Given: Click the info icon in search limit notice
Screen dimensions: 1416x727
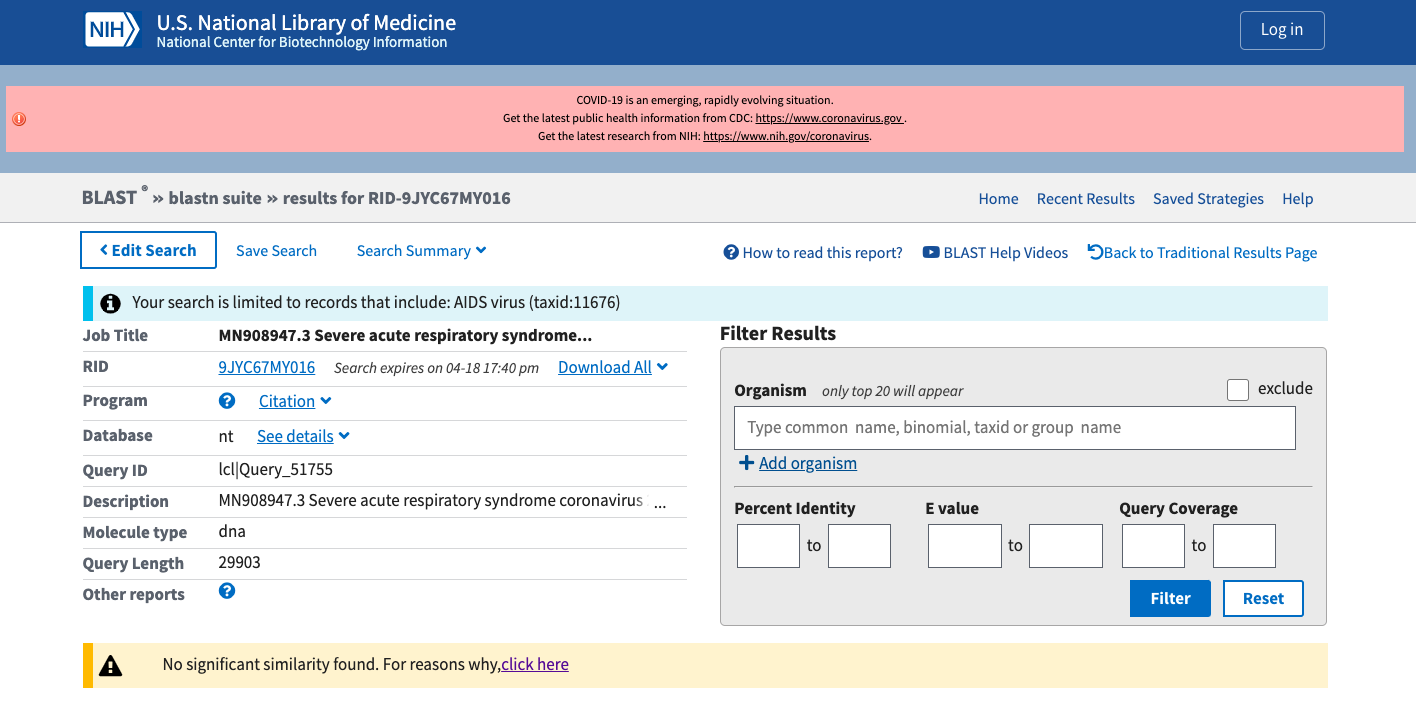Looking at the screenshot, I should 110,303.
